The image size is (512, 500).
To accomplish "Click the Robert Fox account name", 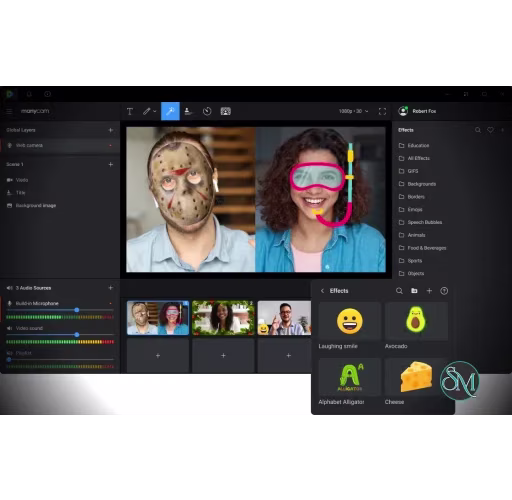I will (x=424, y=111).
